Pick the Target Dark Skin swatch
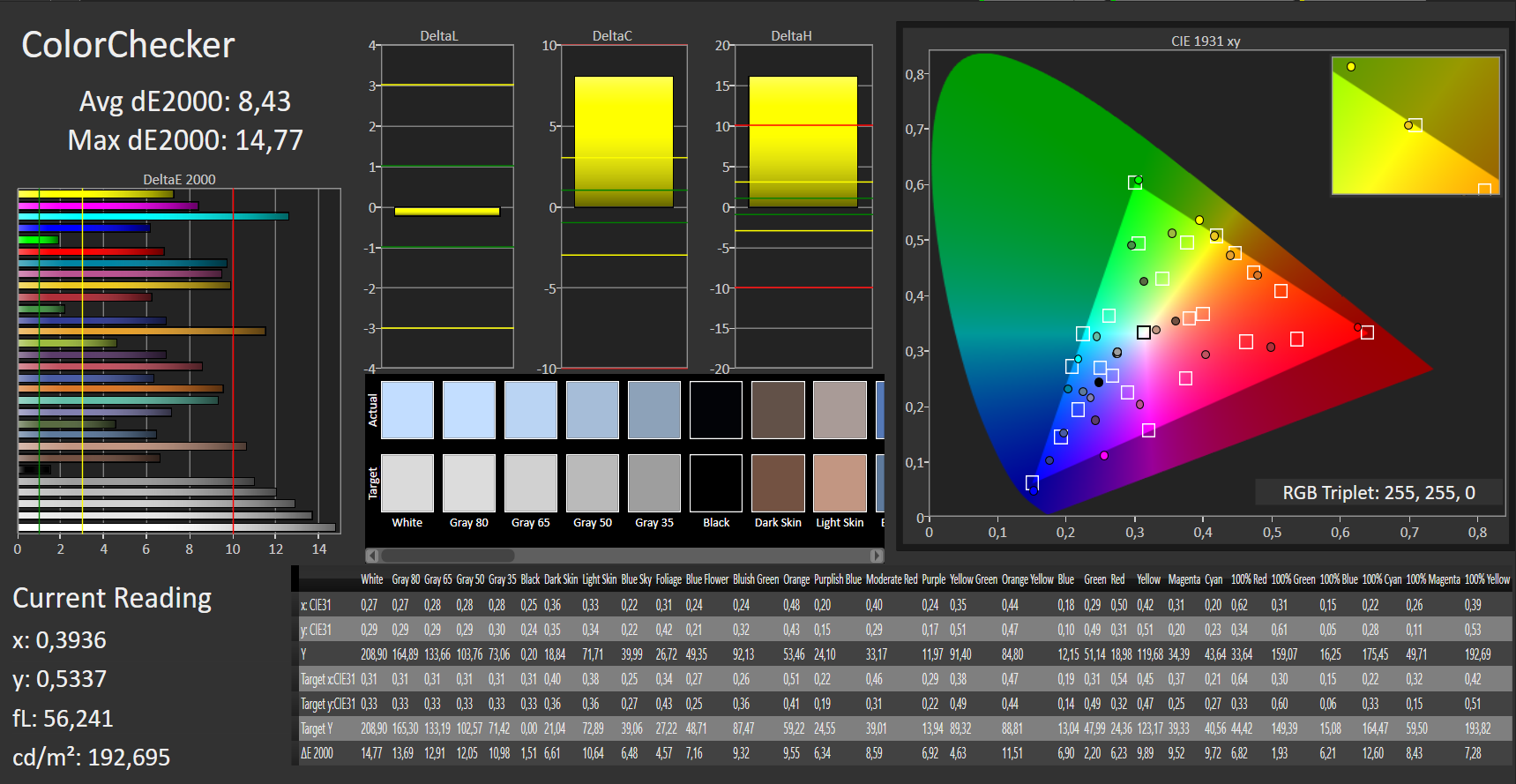1516x784 pixels. tap(778, 483)
